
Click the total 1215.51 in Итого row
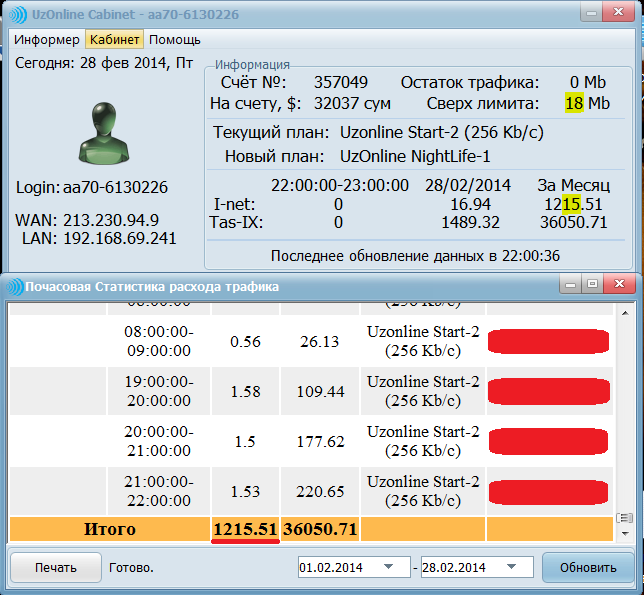pos(245,529)
